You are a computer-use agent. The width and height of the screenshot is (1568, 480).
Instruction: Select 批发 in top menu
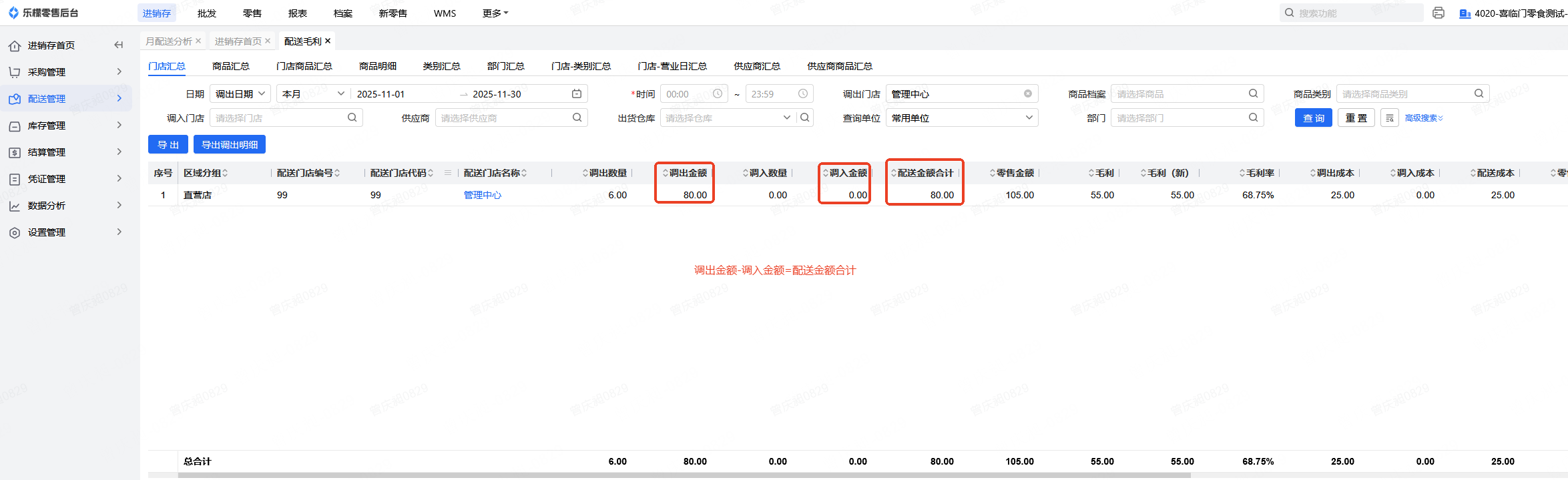point(207,13)
